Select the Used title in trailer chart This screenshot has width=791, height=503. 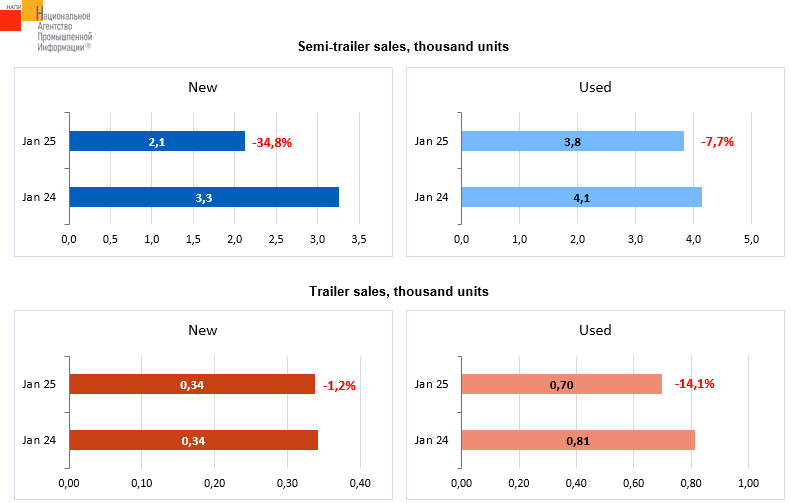[595, 330]
